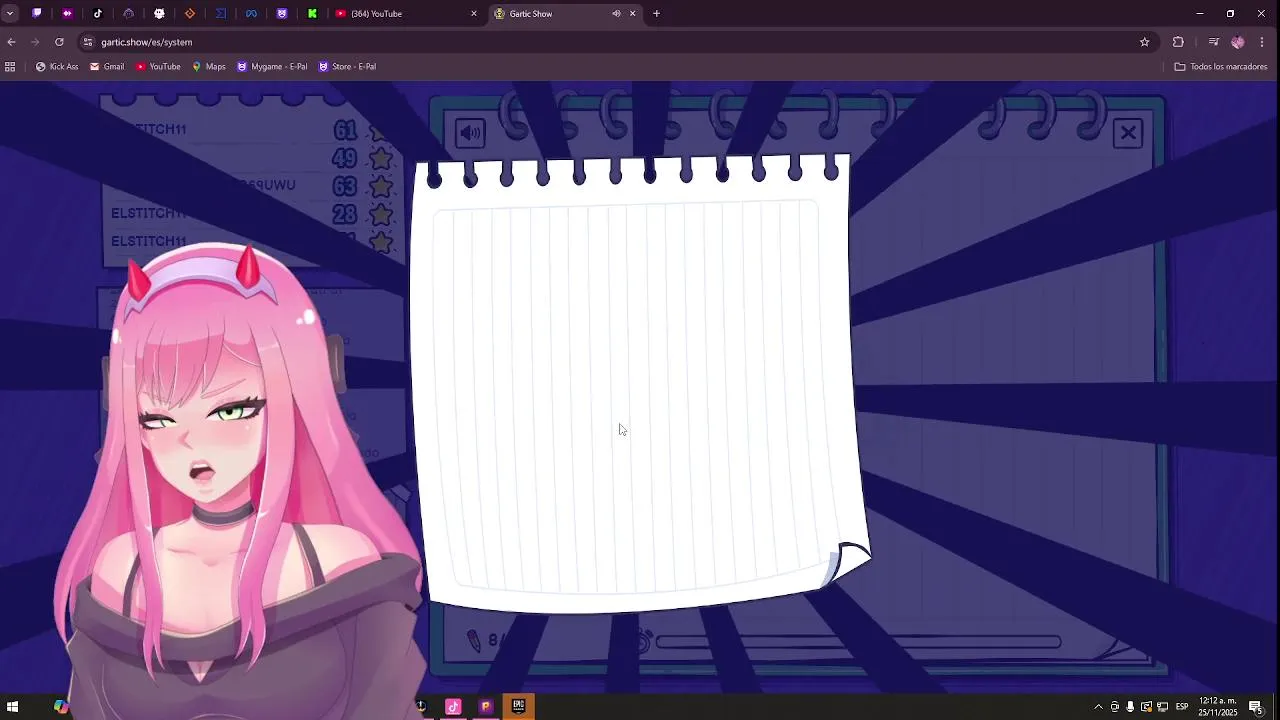Click the address bar showing gartic.show/es/system
The height and width of the screenshot is (720, 1280).
pyautogui.click(x=618, y=42)
